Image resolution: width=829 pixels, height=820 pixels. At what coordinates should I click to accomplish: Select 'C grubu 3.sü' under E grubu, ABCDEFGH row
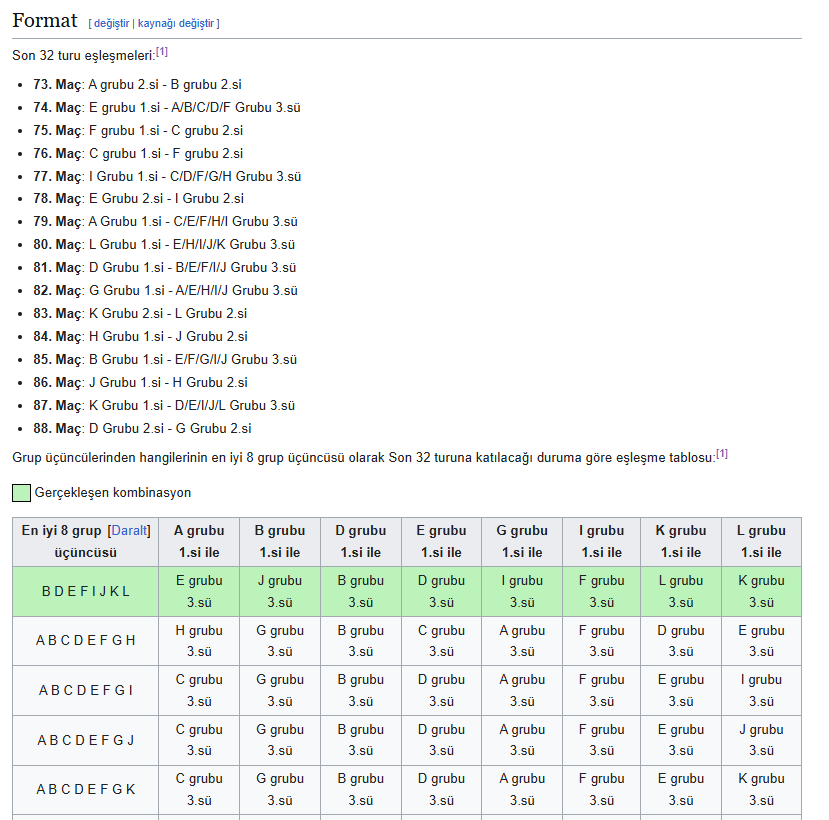pos(441,641)
